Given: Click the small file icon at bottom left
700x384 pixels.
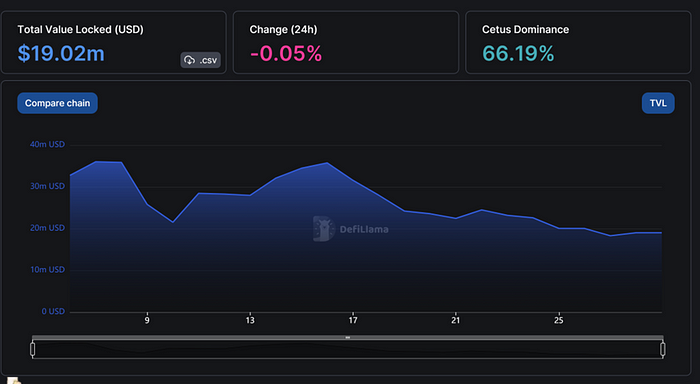Looking at the screenshot, I should (14, 380).
